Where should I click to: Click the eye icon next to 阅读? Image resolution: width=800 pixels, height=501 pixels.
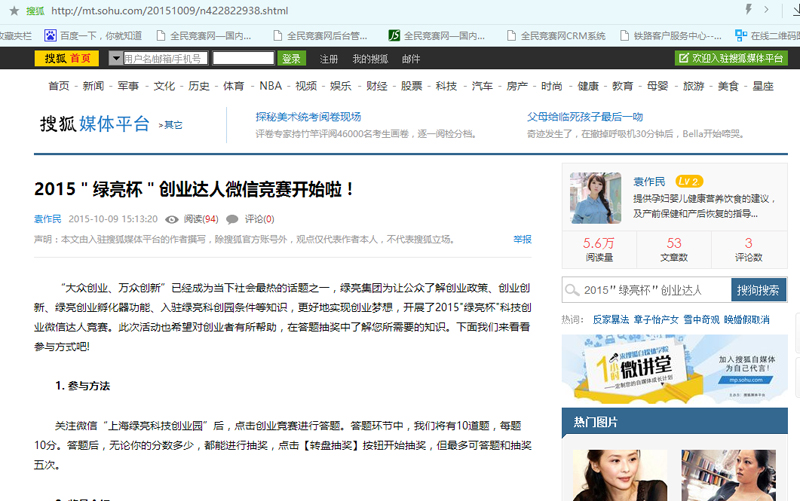tap(172, 219)
